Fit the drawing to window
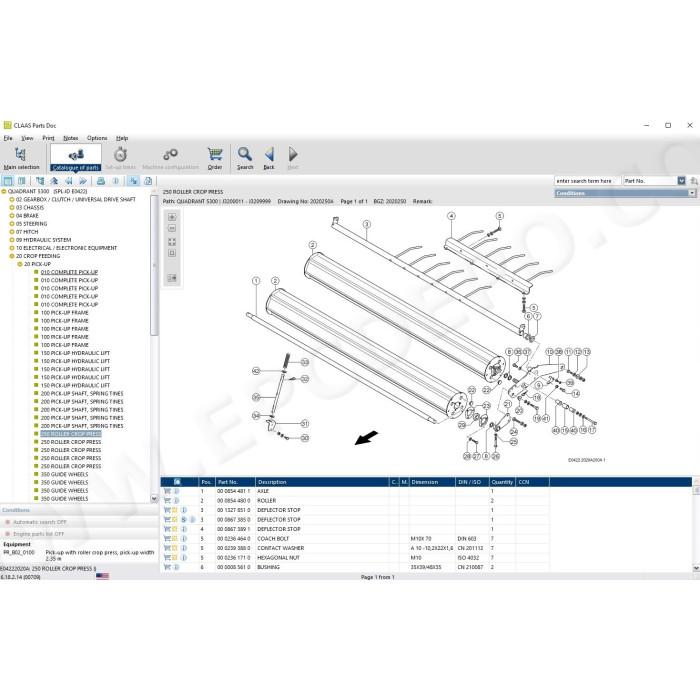 [172, 242]
